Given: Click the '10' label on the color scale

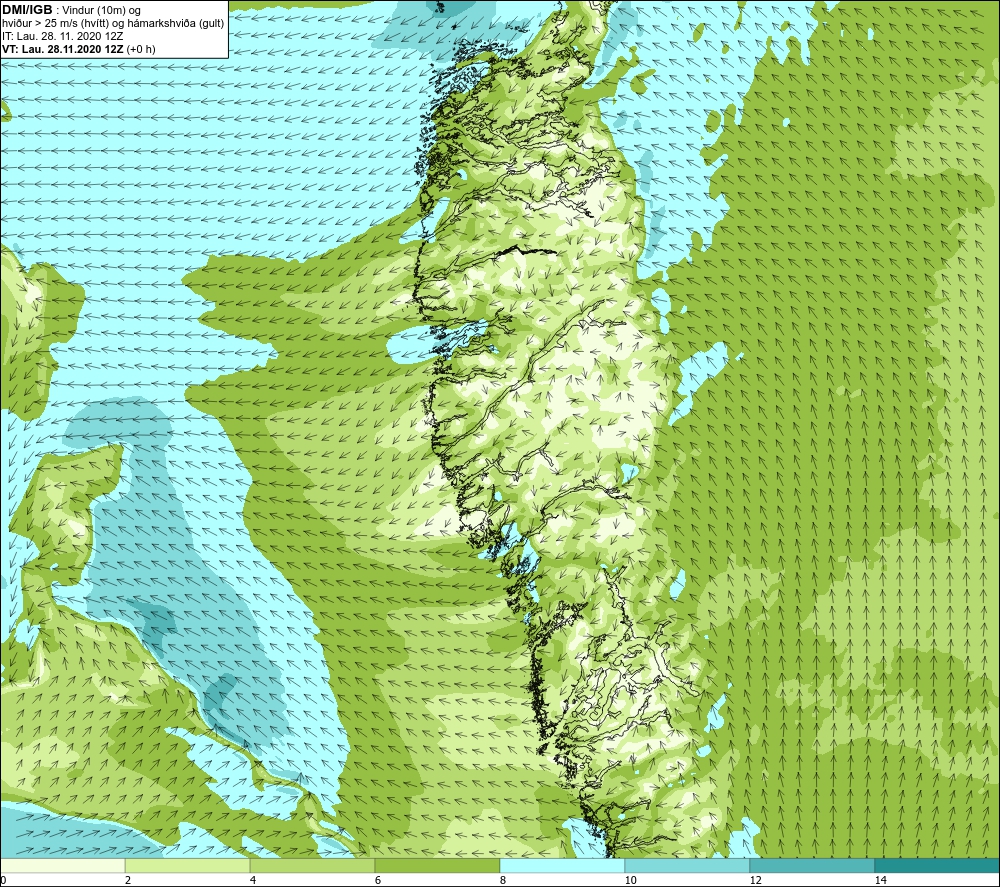Looking at the screenshot, I should tap(630, 881).
